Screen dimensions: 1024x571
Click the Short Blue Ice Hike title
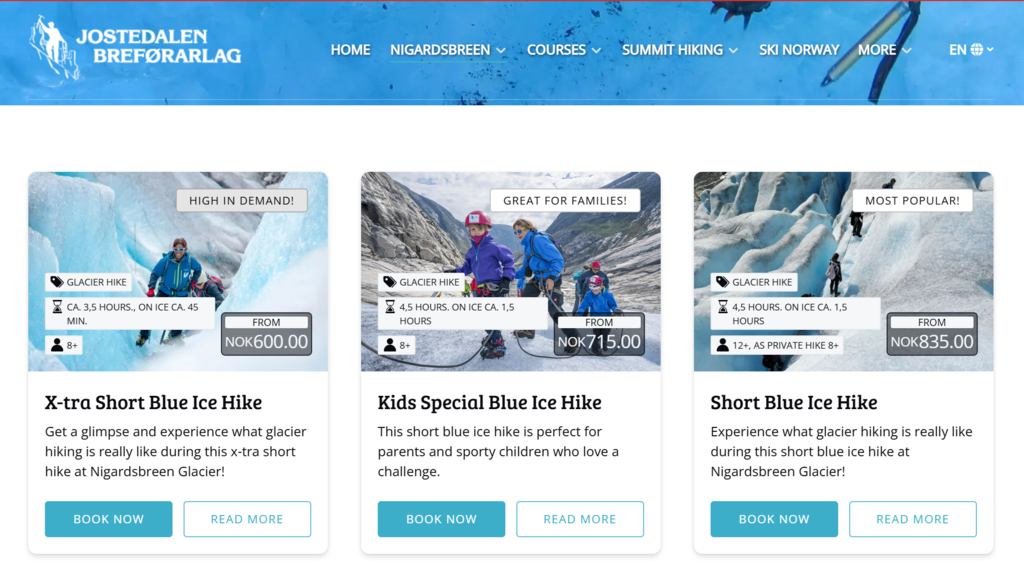pyautogui.click(x=793, y=402)
